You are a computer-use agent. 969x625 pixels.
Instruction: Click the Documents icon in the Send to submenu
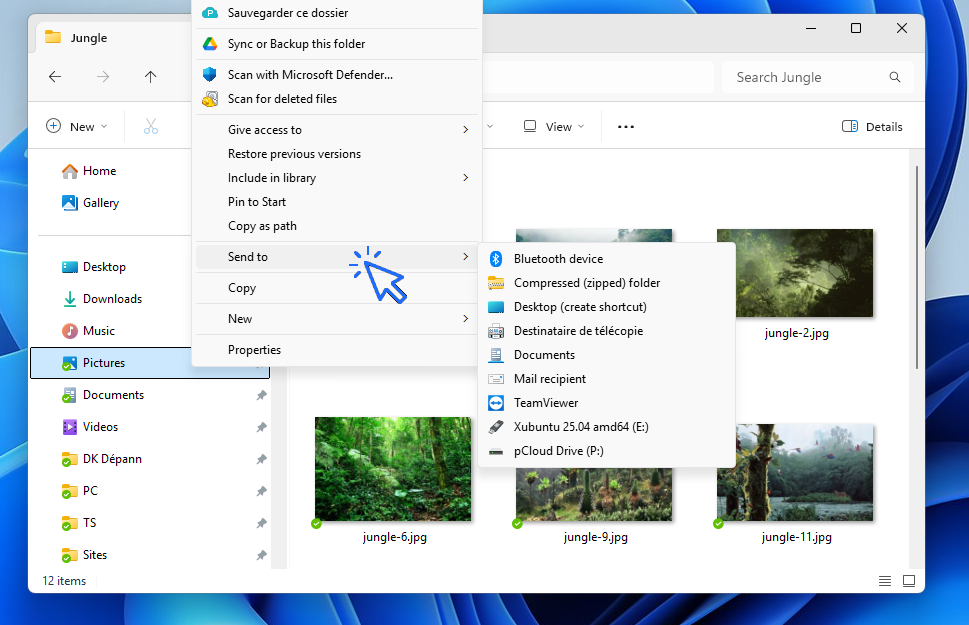tap(496, 355)
